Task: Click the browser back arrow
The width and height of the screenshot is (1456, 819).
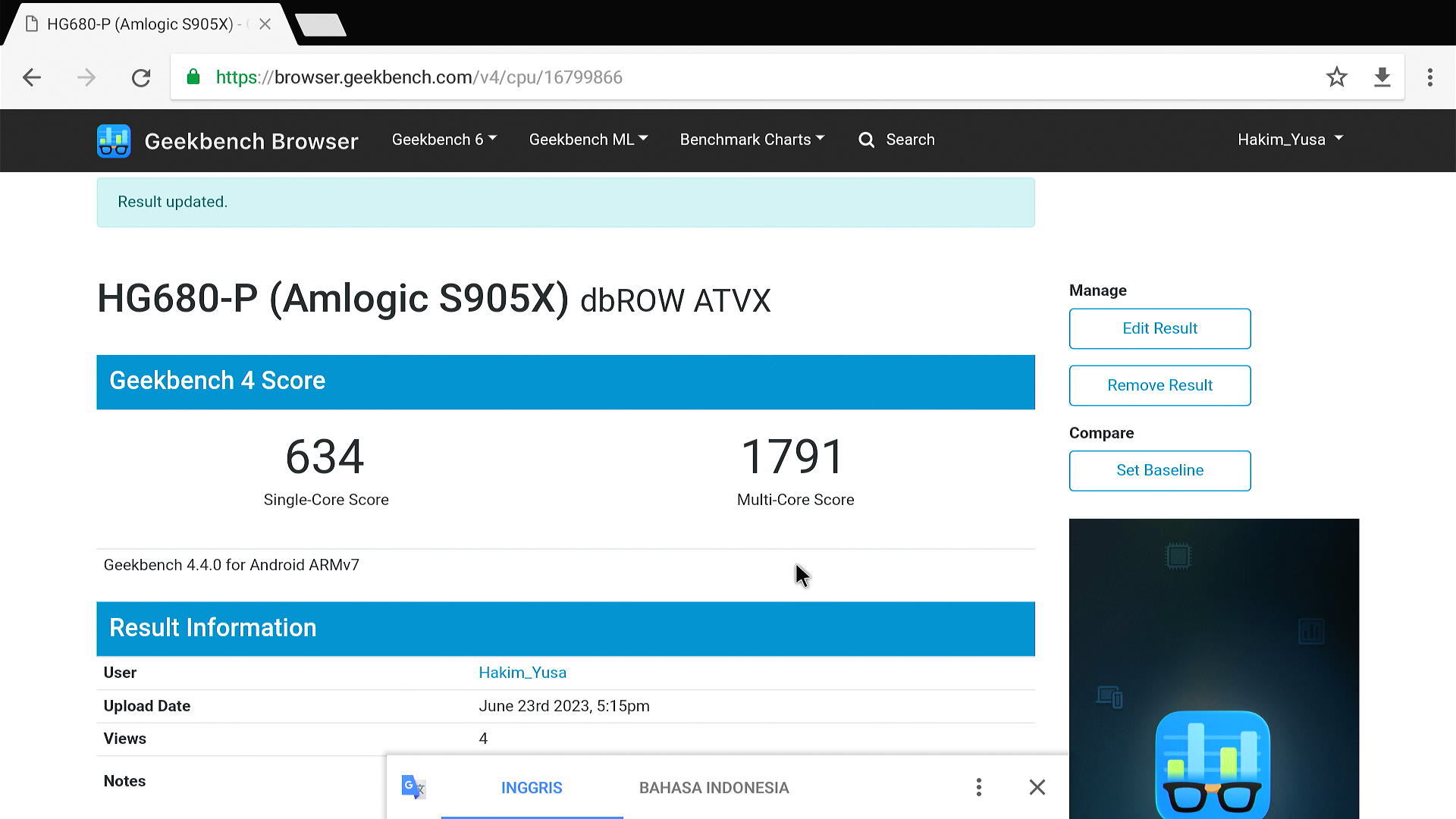Action: click(32, 77)
